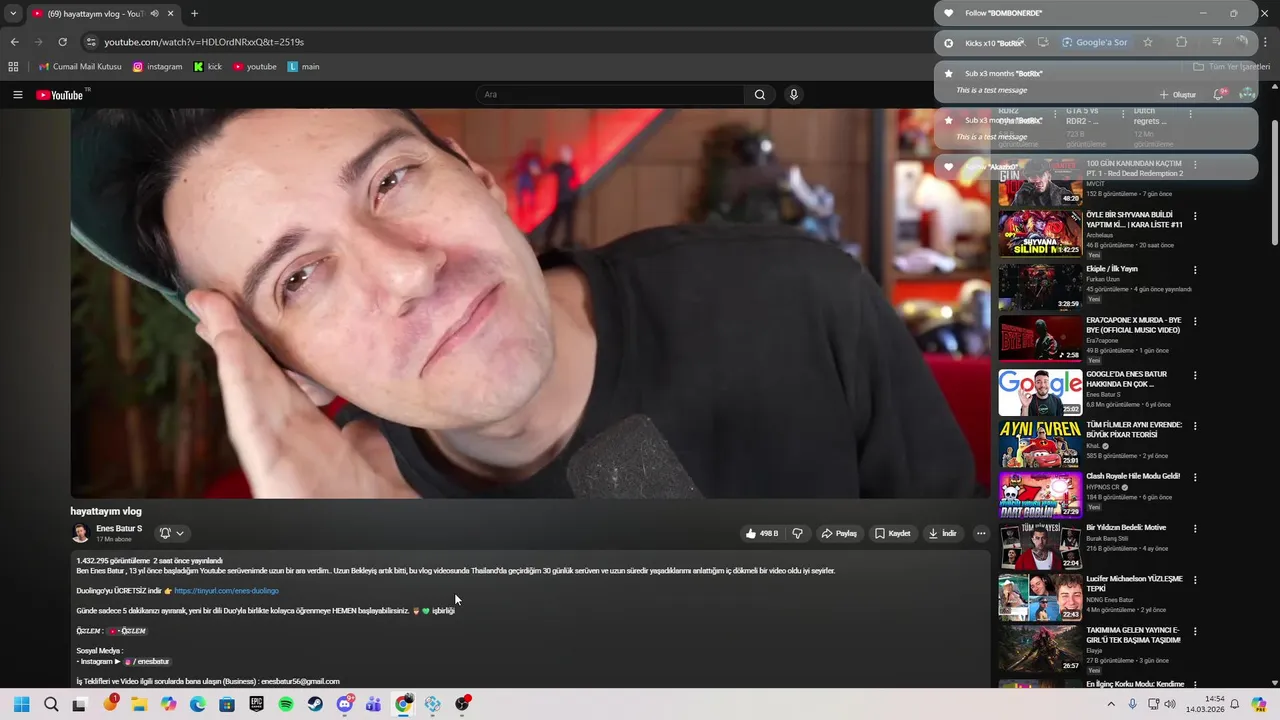Open Chrome extensions puzzle icon
Image resolution: width=1280 pixels, height=720 pixels.
[x=1181, y=42]
